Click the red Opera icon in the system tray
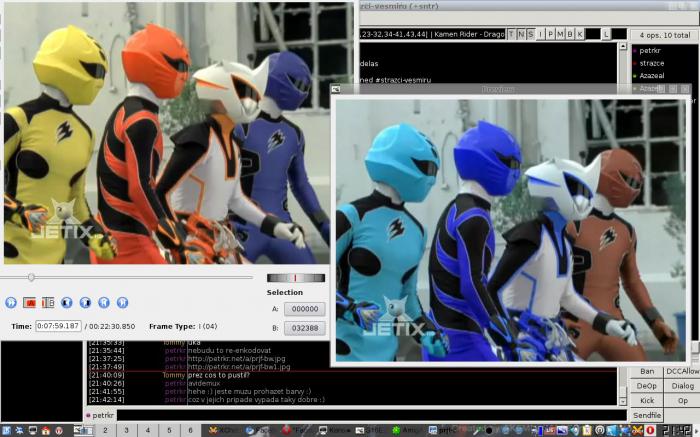 coord(650,430)
